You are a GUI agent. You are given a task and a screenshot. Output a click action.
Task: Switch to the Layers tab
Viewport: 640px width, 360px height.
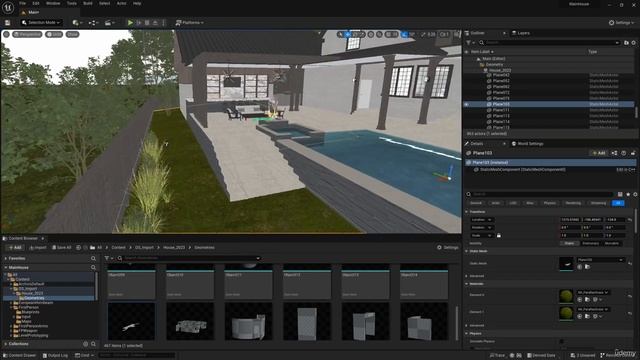520,33
